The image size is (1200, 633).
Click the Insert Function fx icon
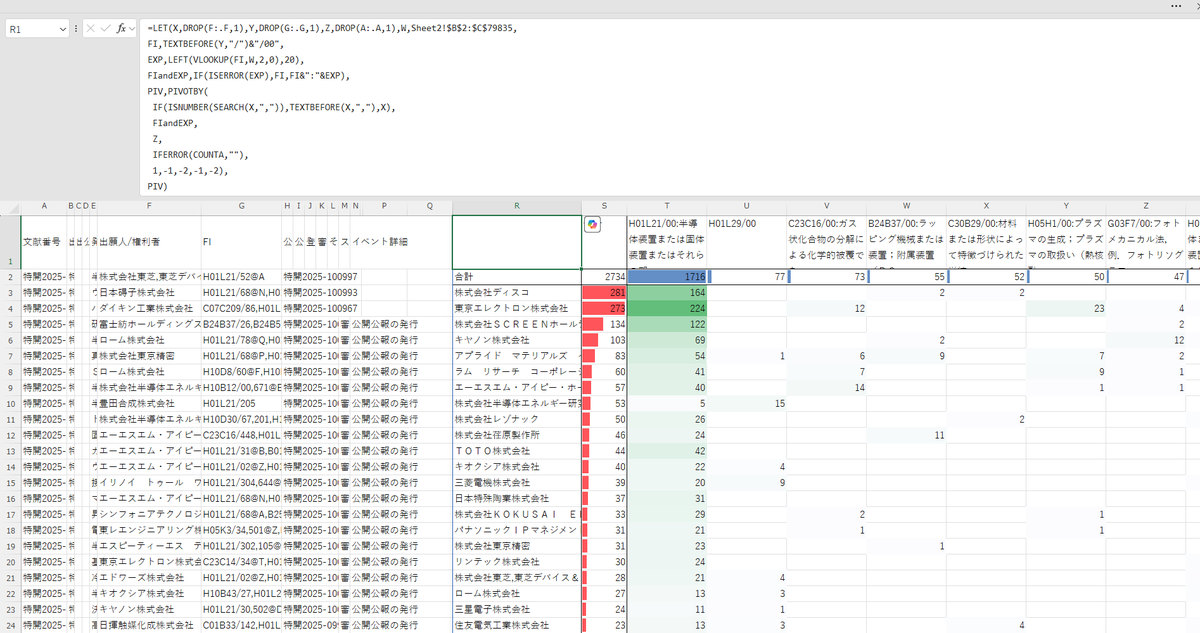click(x=121, y=29)
